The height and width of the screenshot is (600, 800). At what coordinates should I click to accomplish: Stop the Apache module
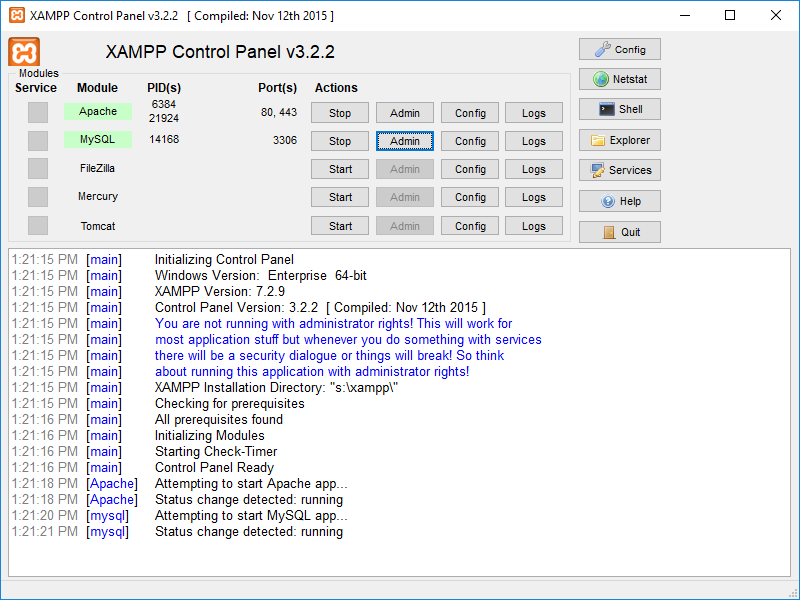click(x=339, y=112)
